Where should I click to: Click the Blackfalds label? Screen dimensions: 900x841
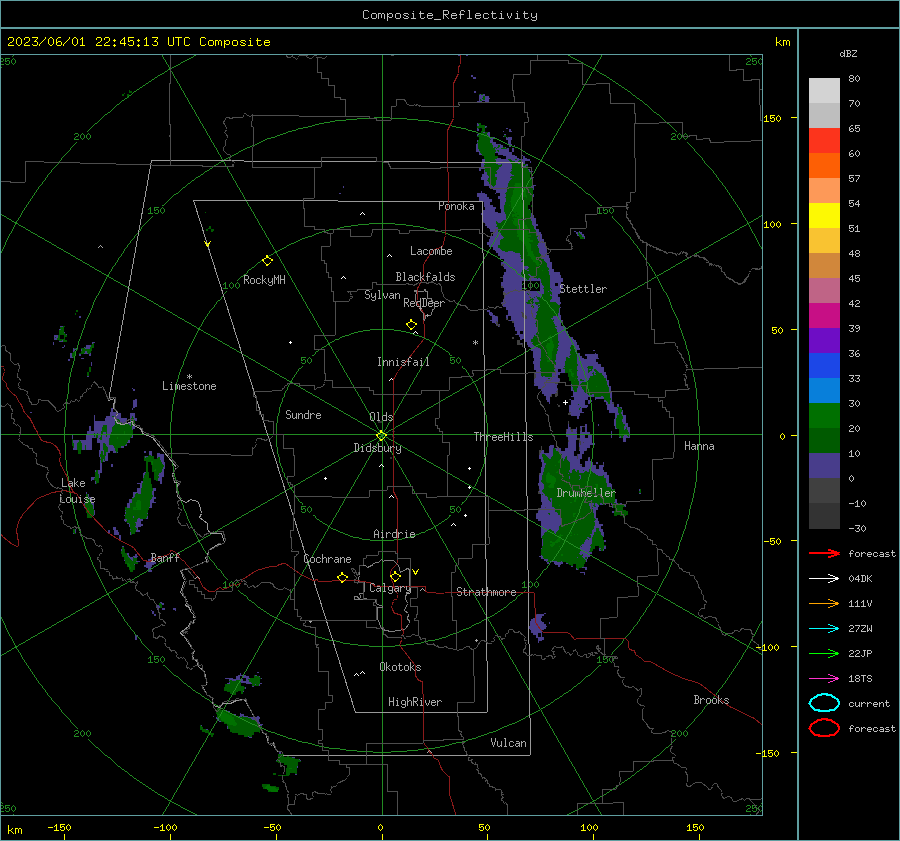425,277
